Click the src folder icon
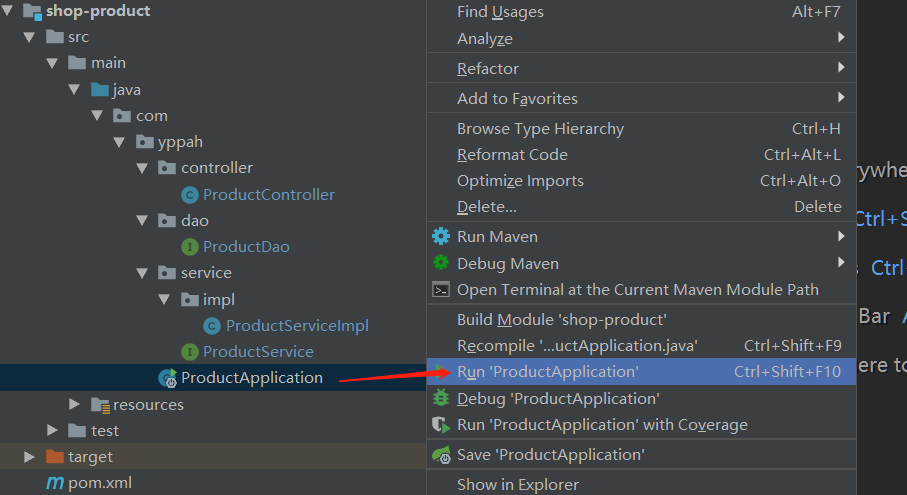Screen dimensions: 907x495 tap(55, 37)
